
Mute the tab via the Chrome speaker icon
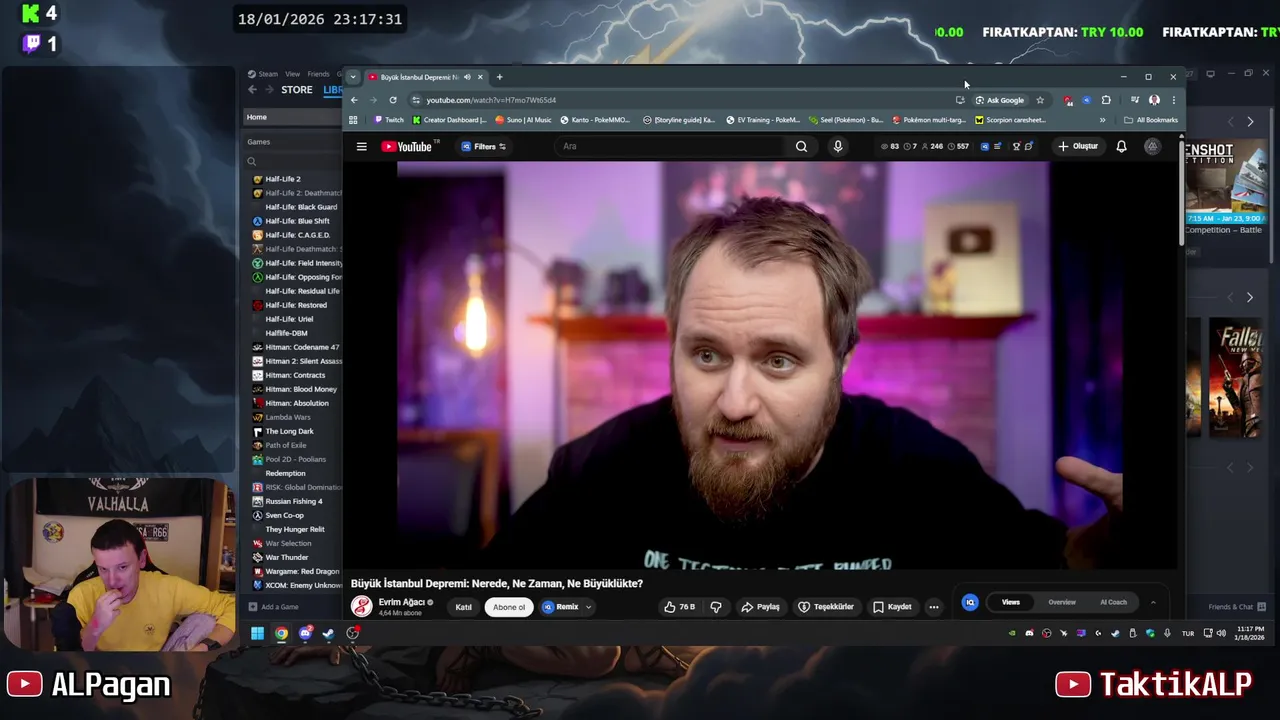[x=467, y=77]
